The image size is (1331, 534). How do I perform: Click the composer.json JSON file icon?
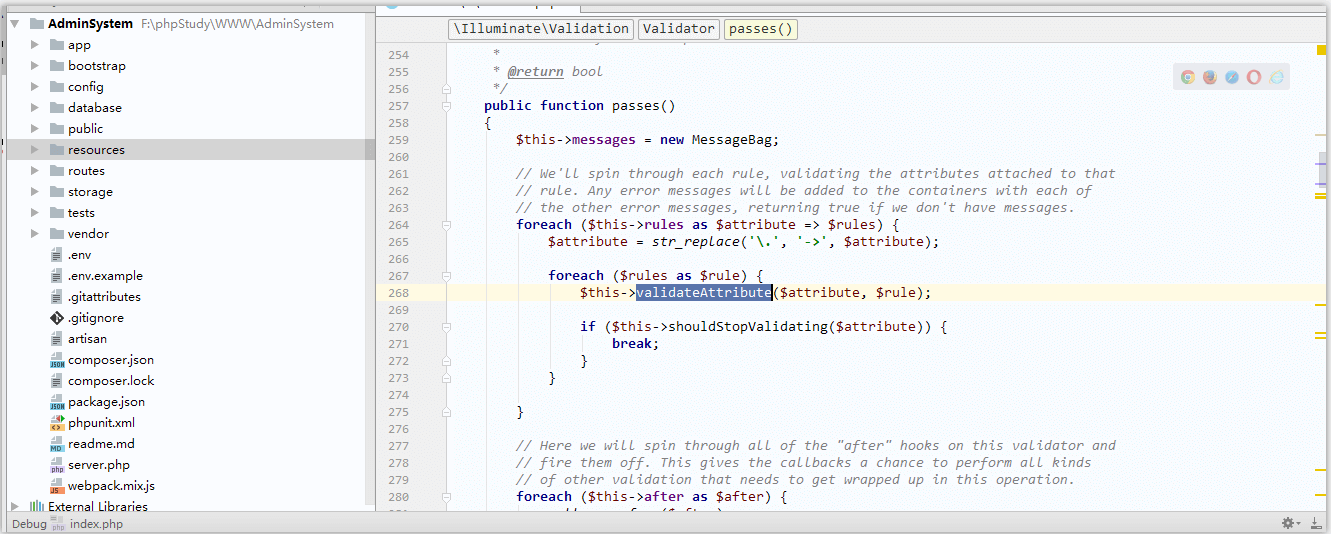coord(57,360)
